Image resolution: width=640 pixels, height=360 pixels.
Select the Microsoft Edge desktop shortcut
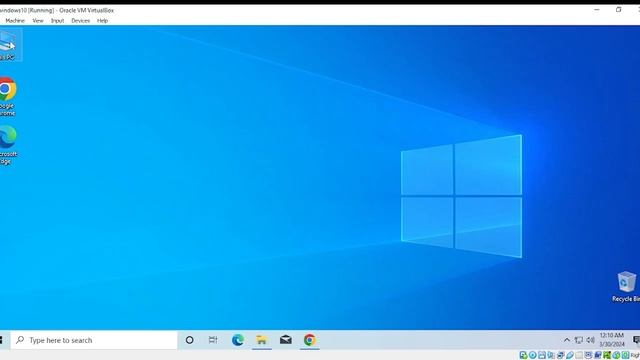[8, 144]
